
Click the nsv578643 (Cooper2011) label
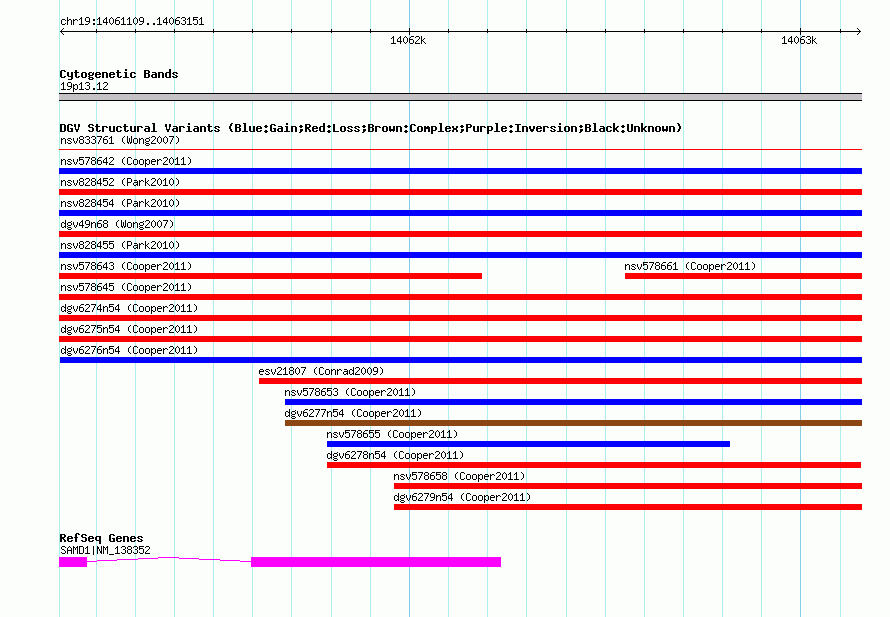pyautogui.click(x=126, y=266)
